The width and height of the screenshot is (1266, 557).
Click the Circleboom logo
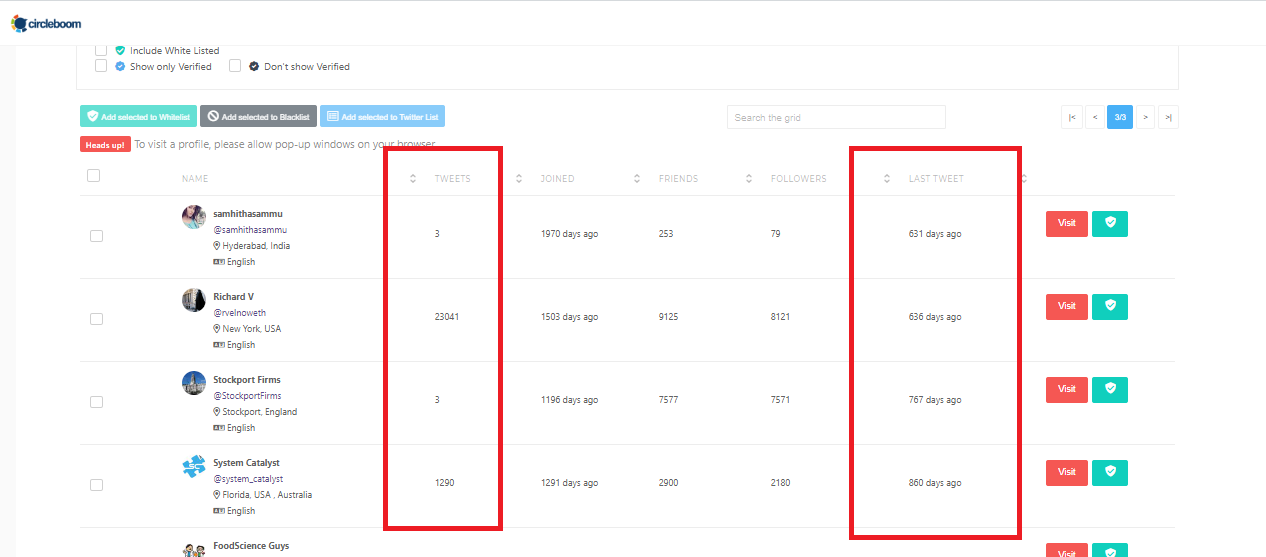tap(47, 22)
